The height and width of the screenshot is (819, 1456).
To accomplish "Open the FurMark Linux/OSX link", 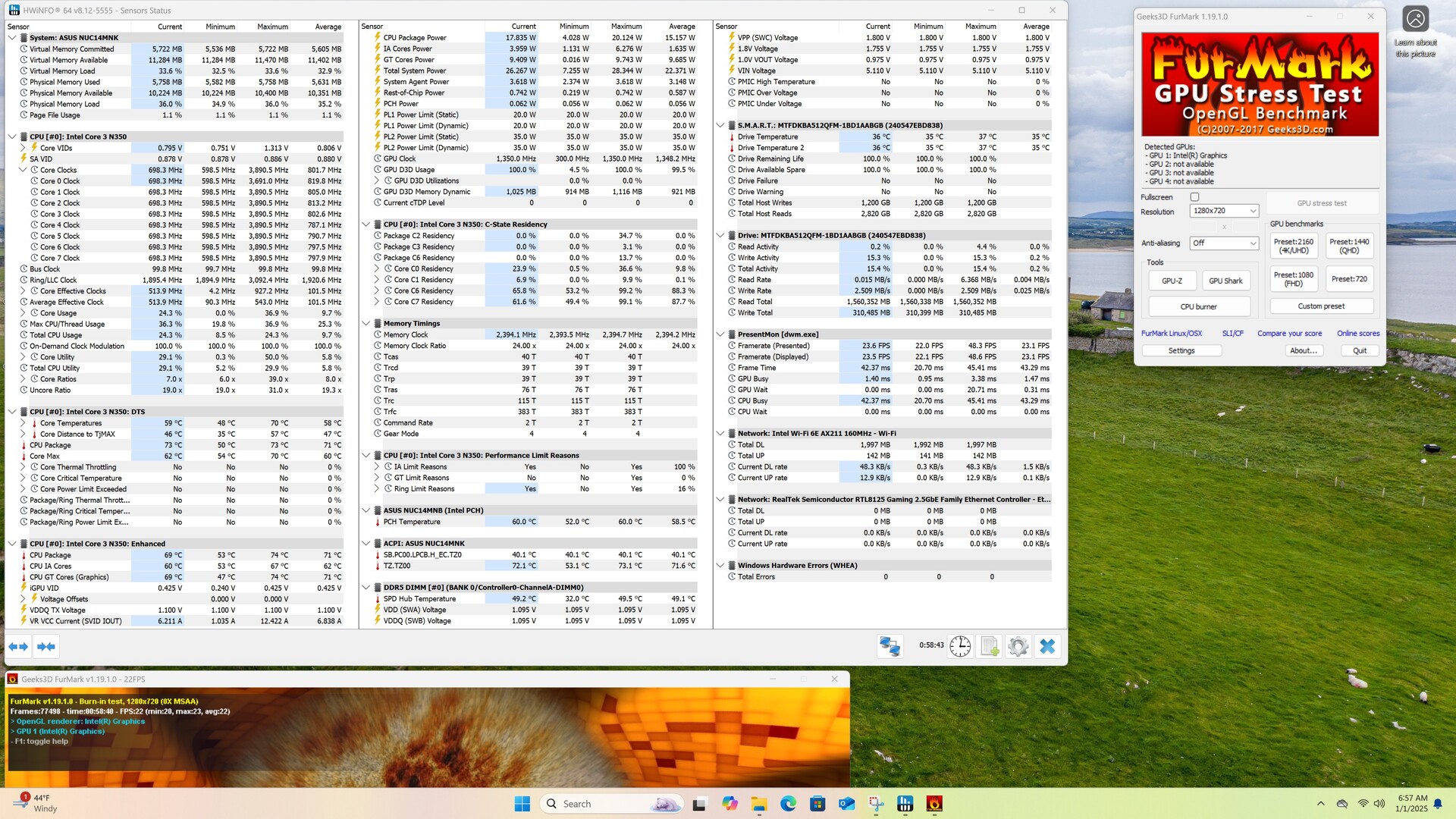I will pyautogui.click(x=1171, y=334).
